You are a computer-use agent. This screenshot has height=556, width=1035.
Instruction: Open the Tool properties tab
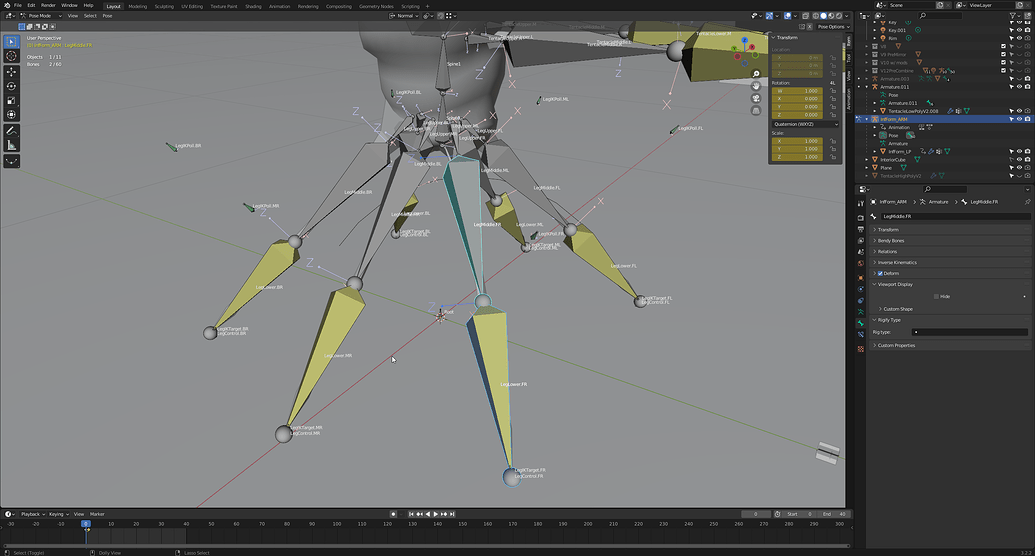861,203
